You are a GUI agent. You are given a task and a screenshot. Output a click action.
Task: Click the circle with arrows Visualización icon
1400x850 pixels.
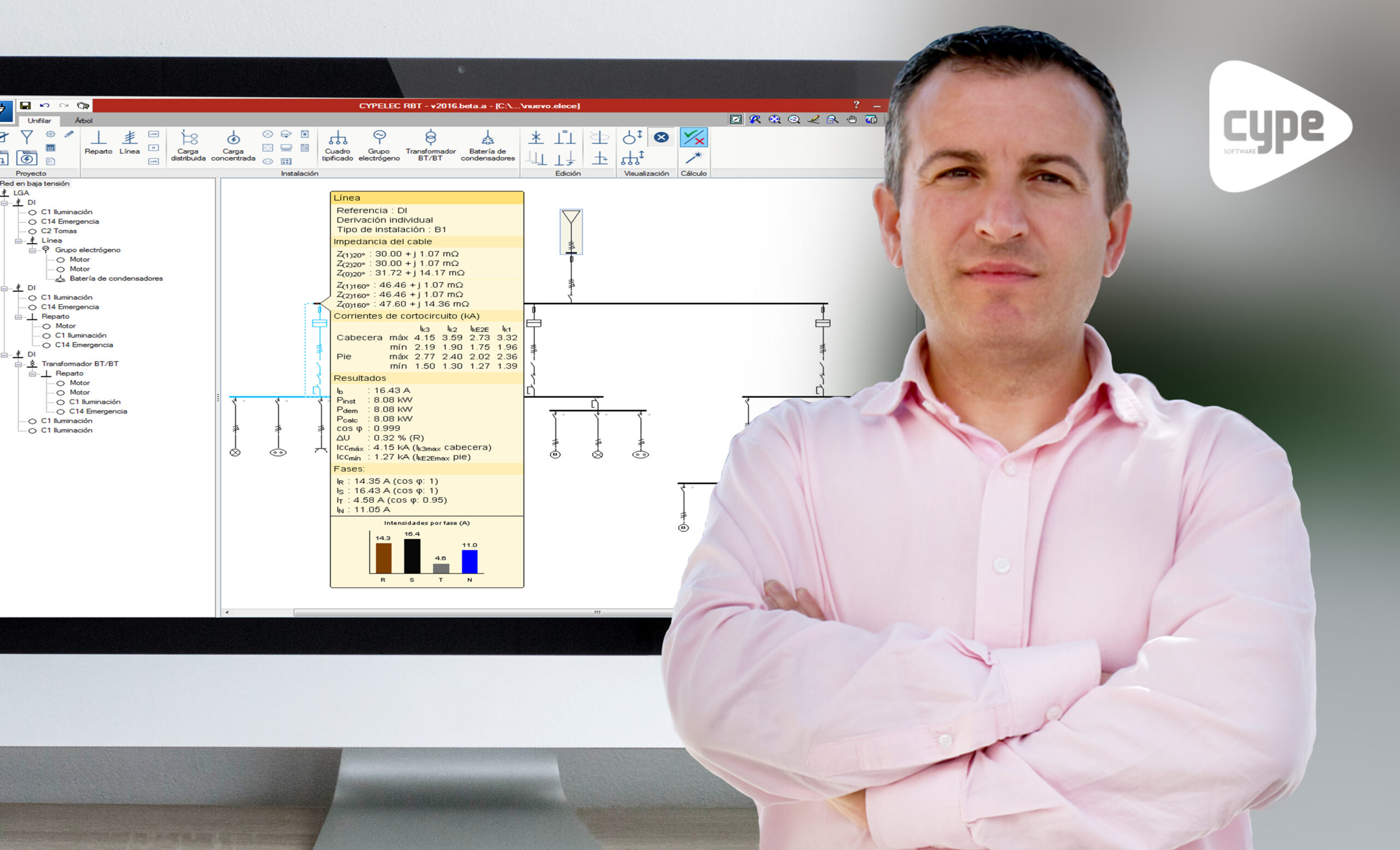tap(632, 137)
